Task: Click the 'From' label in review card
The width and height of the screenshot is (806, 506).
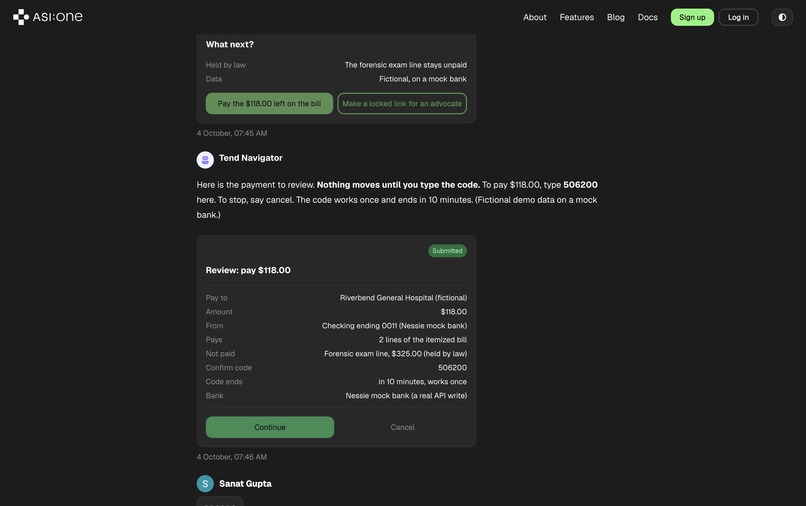Action: pos(214,326)
